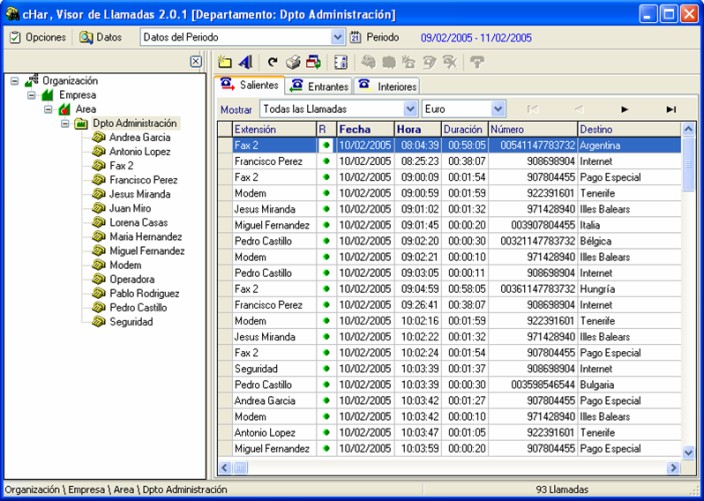Click the Datos toolbar button
This screenshot has width=704, height=501.
(100, 37)
